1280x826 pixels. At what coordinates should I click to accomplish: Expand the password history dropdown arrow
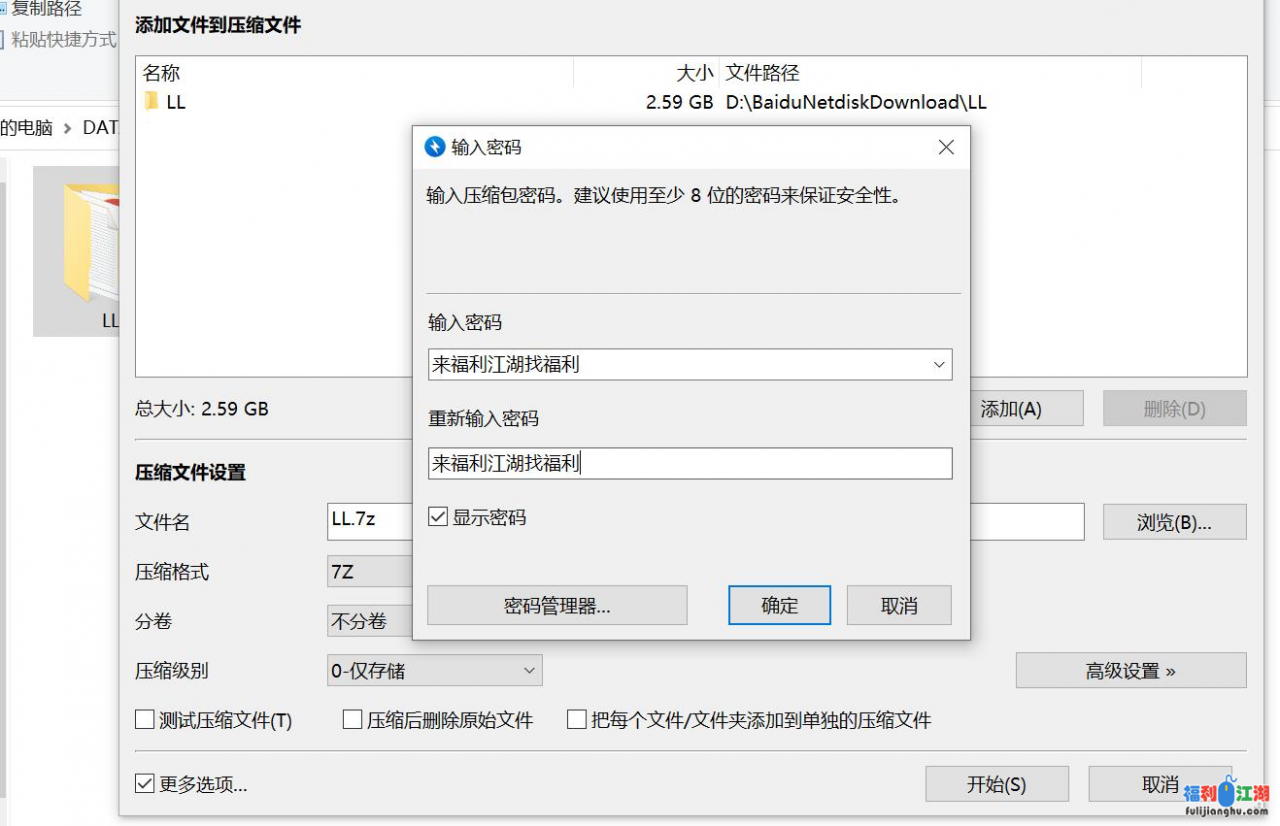(939, 365)
